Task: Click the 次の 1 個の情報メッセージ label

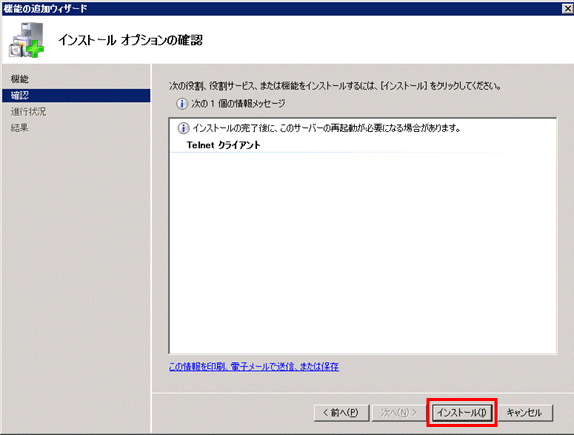Action: point(238,104)
